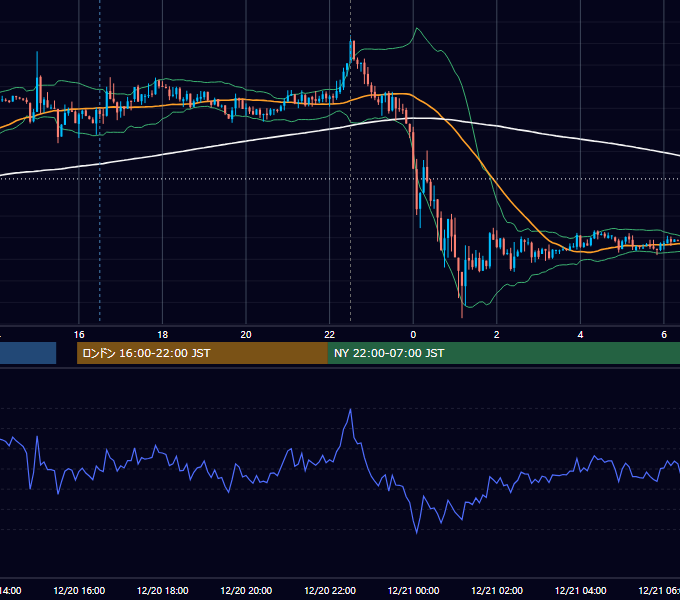
Task: Click the hour label 22 on chart axis
Action: click(x=330, y=335)
